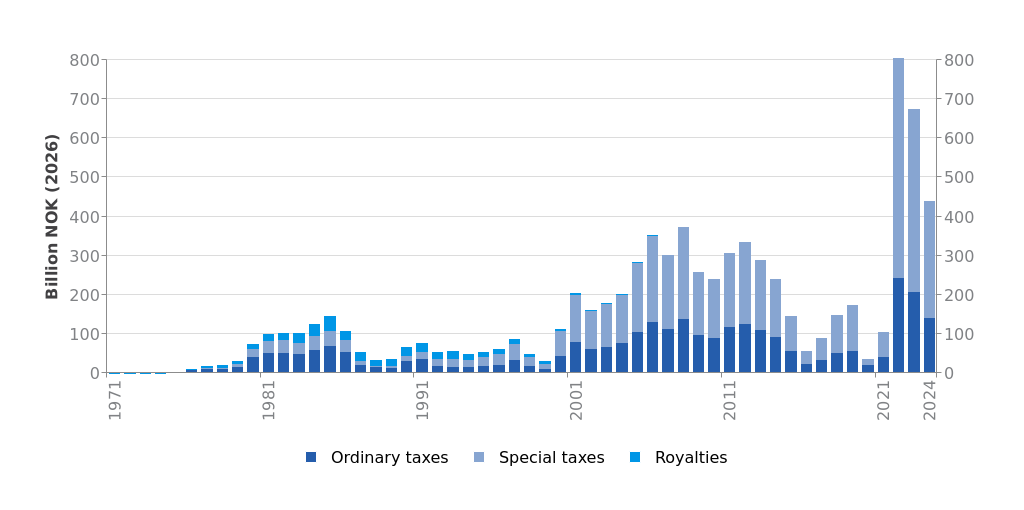The width and height of the screenshot is (1024, 510).
Task: Click the Royalties legend color marker
Action: (x=635, y=458)
